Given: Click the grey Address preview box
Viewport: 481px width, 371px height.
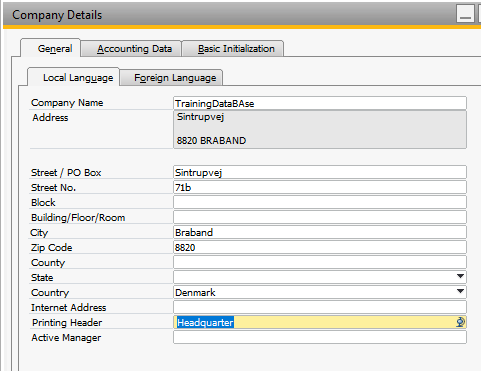Looking at the screenshot, I should (320, 129).
